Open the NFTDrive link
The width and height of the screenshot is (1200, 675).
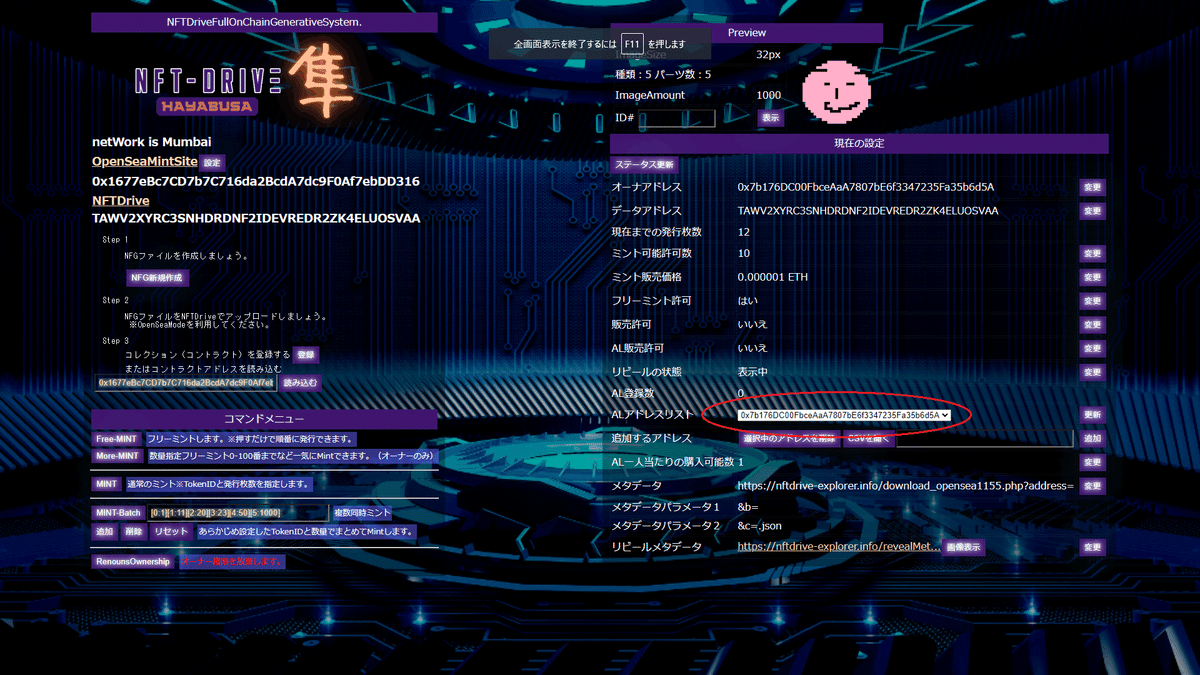121,201
